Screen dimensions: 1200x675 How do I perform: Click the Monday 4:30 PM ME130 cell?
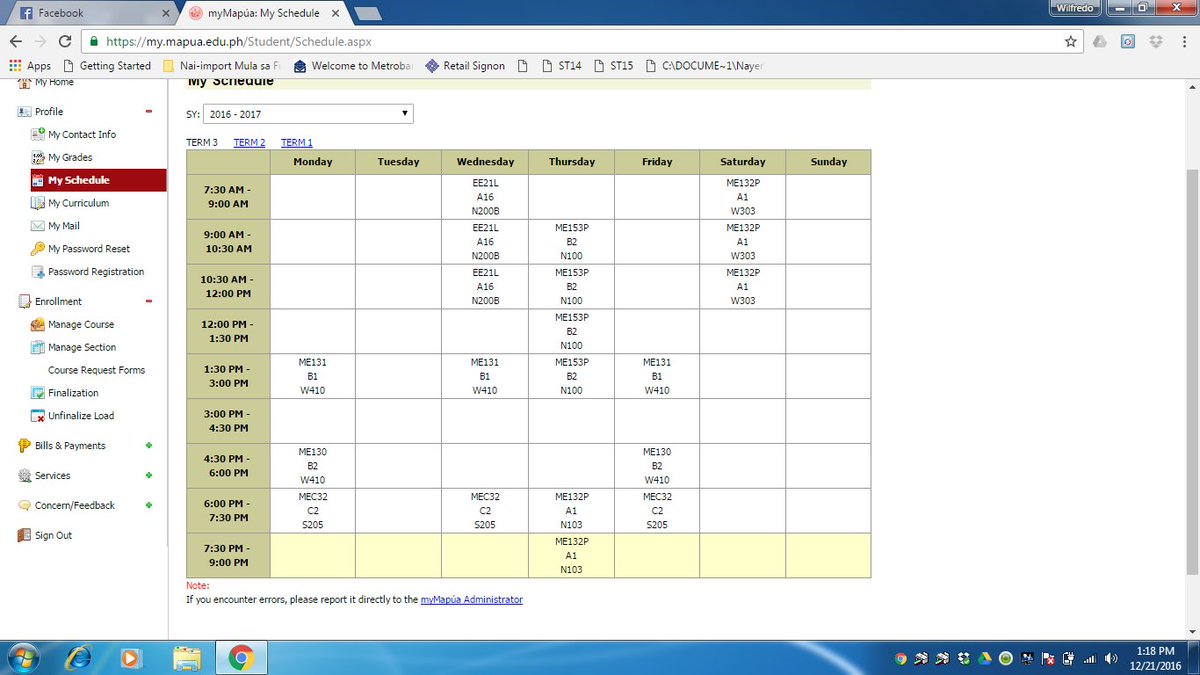[x=313, y=466]
